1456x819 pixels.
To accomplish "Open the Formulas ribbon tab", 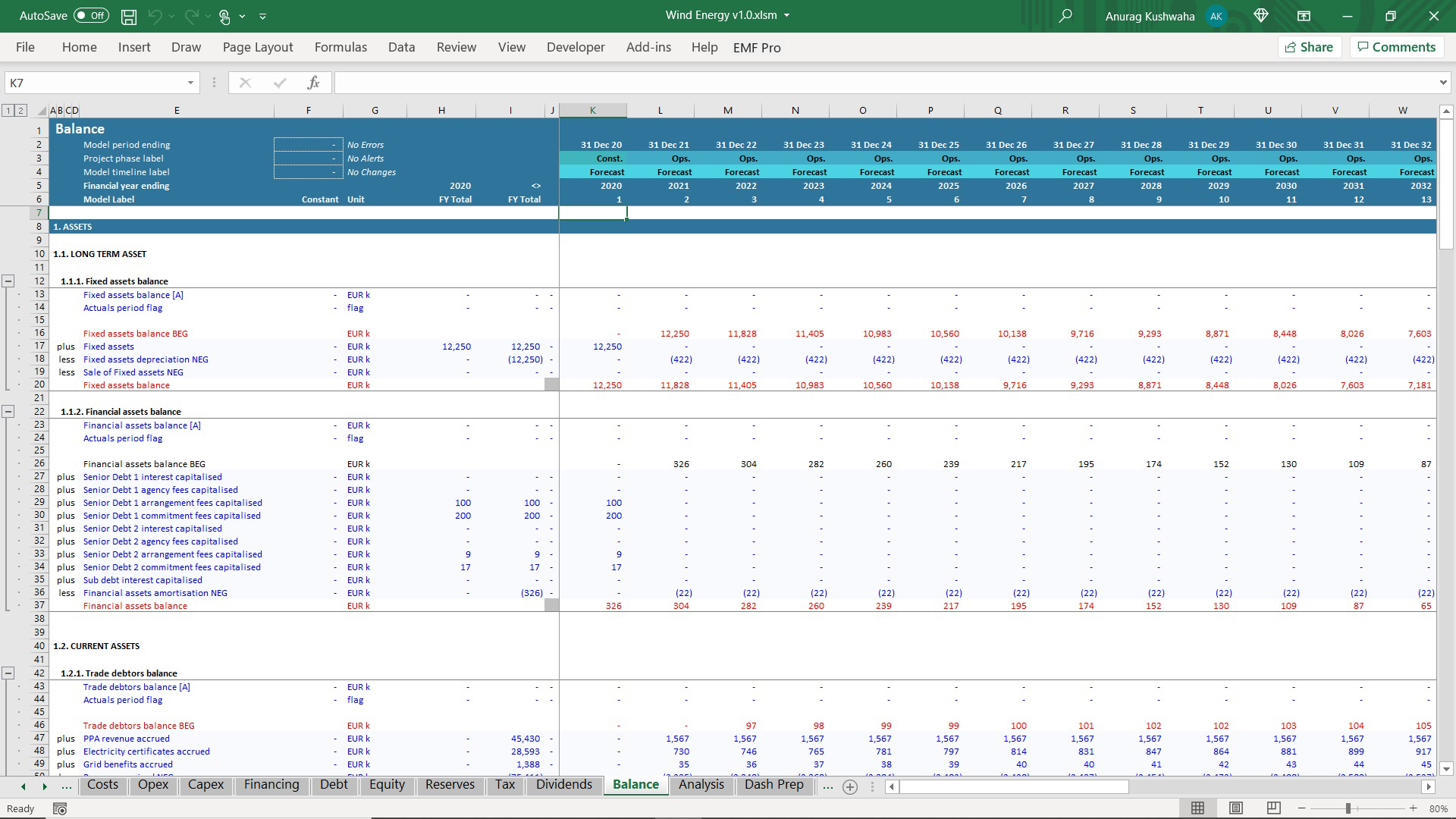I will pyautogui.click(x=340, y=47).
